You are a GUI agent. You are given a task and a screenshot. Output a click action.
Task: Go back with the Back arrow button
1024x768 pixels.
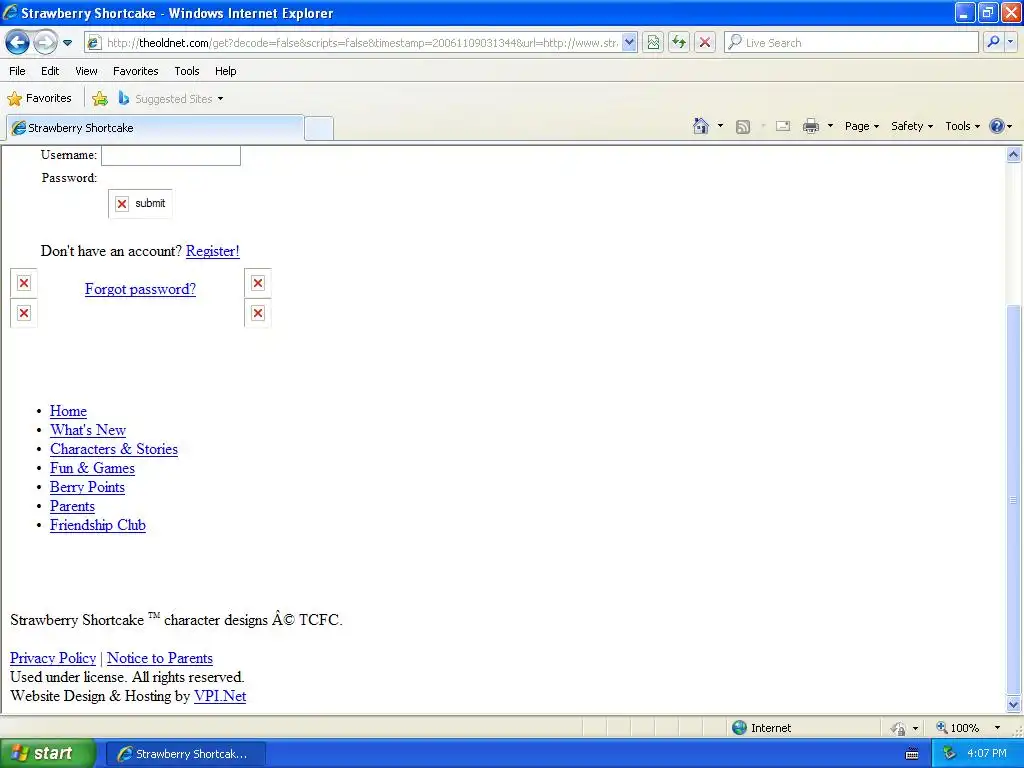point(17,43)
